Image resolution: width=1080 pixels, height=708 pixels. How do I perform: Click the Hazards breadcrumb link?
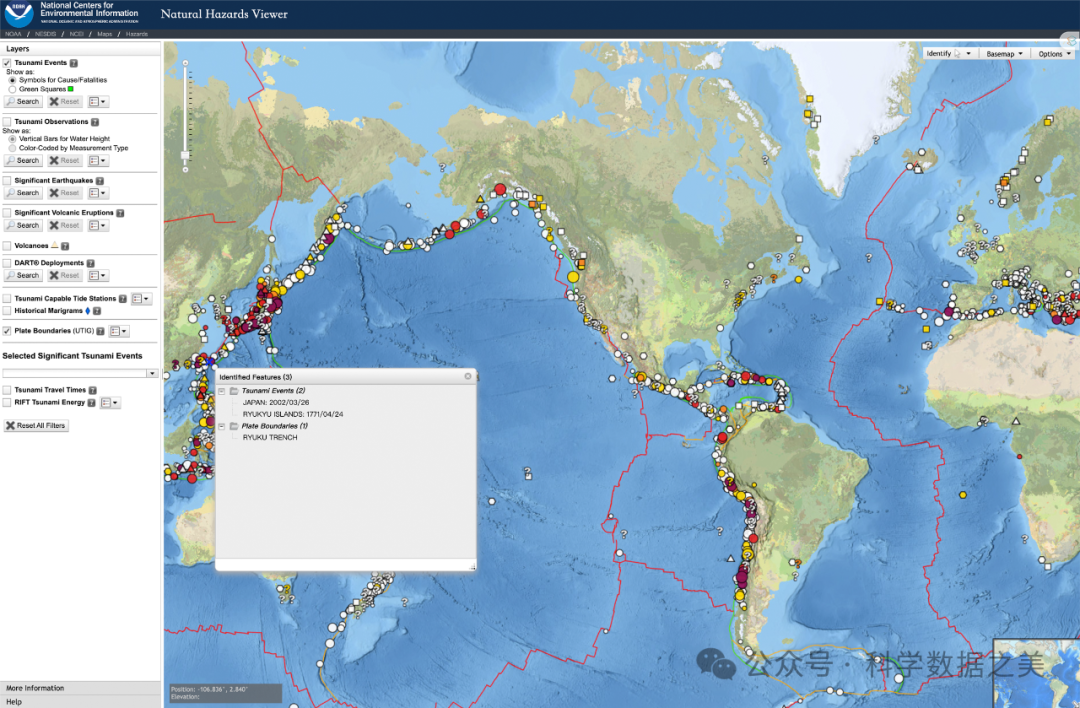coord(136,34)
